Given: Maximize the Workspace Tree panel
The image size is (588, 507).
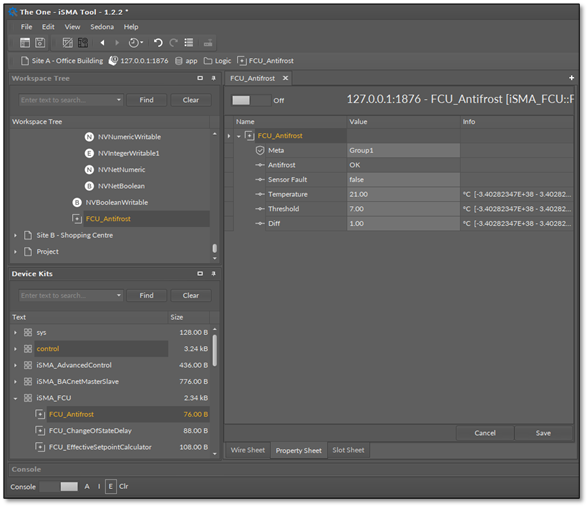Looking at the screenshot, I should pos(200,78).
